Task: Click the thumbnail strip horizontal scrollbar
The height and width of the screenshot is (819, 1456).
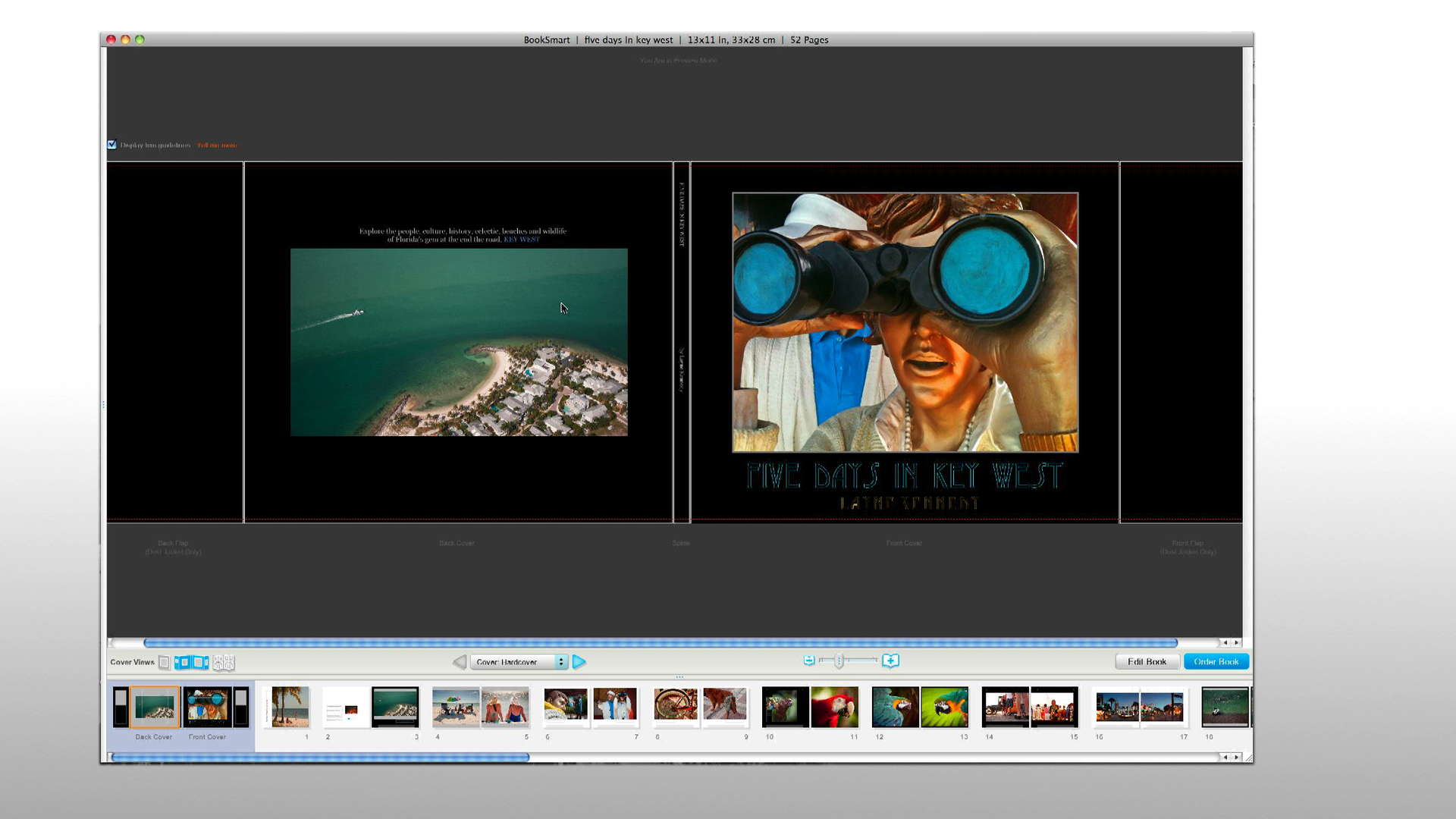Action: tap(320, 757)
